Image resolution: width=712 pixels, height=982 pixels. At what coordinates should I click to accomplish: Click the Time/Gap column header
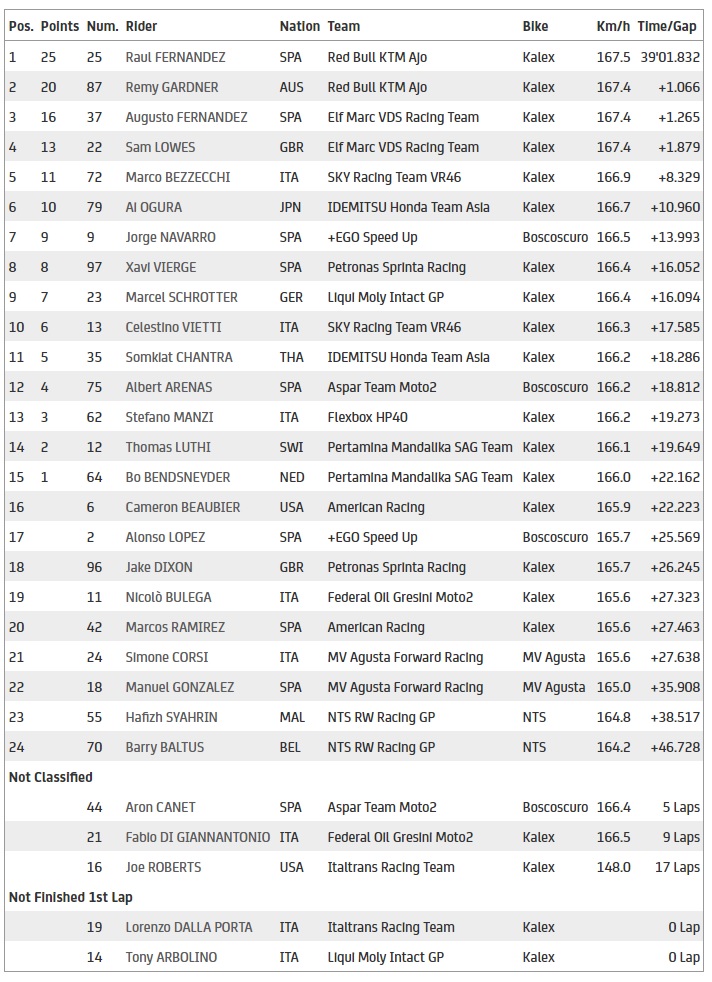668,26
